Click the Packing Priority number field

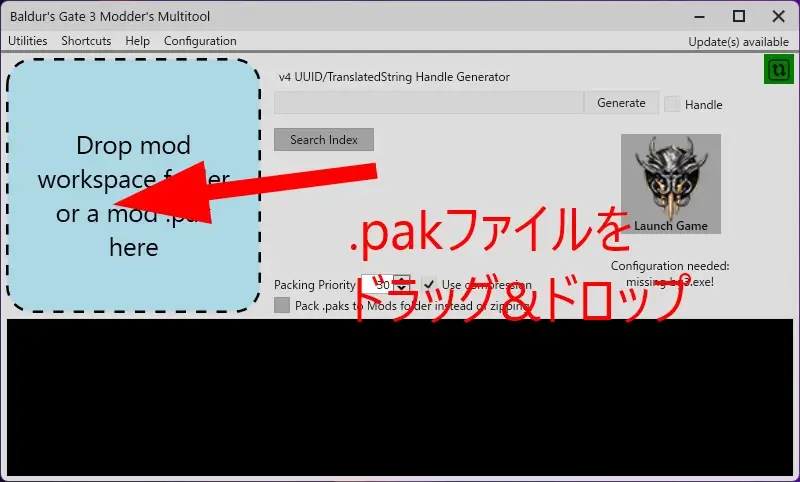click(x=377, y=285)
